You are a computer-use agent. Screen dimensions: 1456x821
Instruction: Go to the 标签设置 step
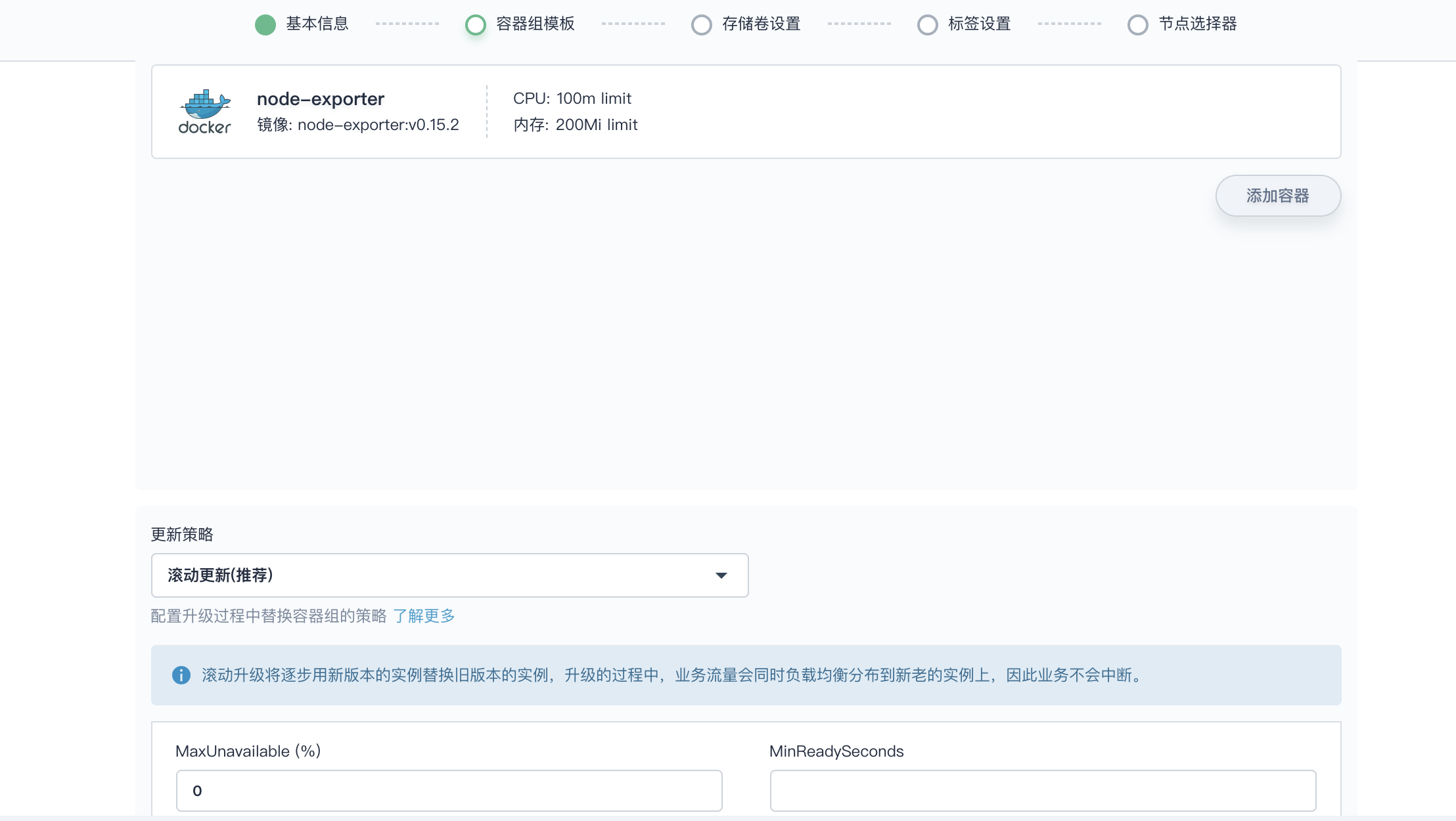pos(980,24)
